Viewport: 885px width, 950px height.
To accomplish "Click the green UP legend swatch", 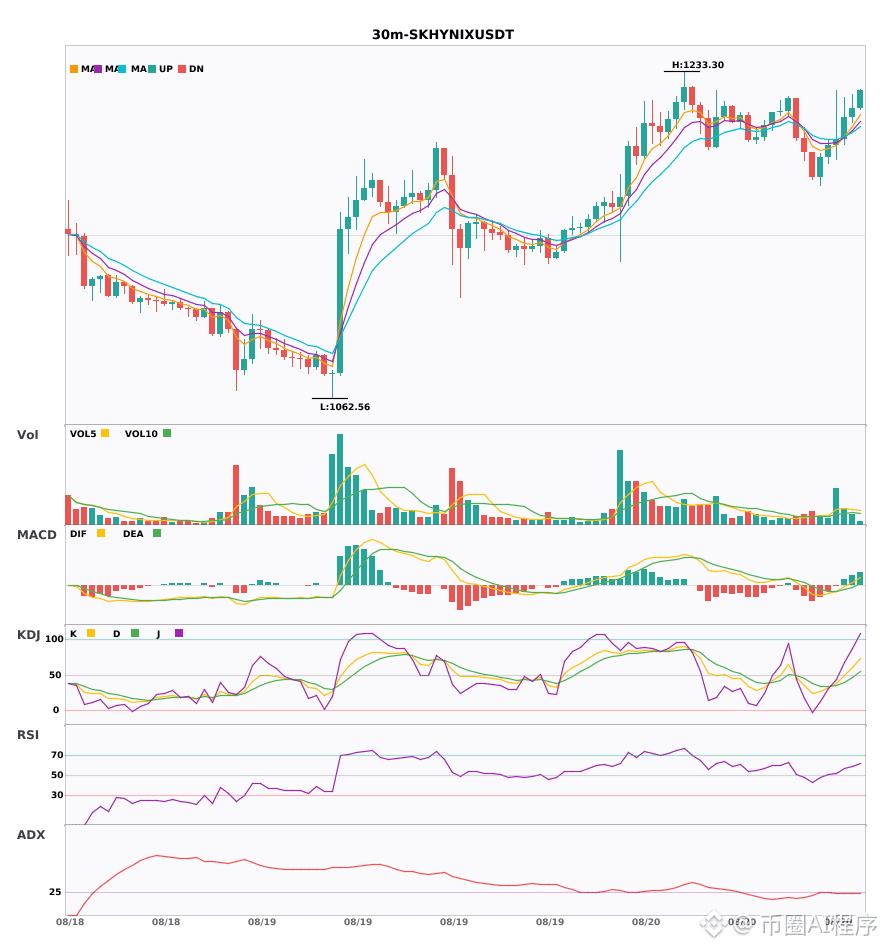I will point(152,69).
